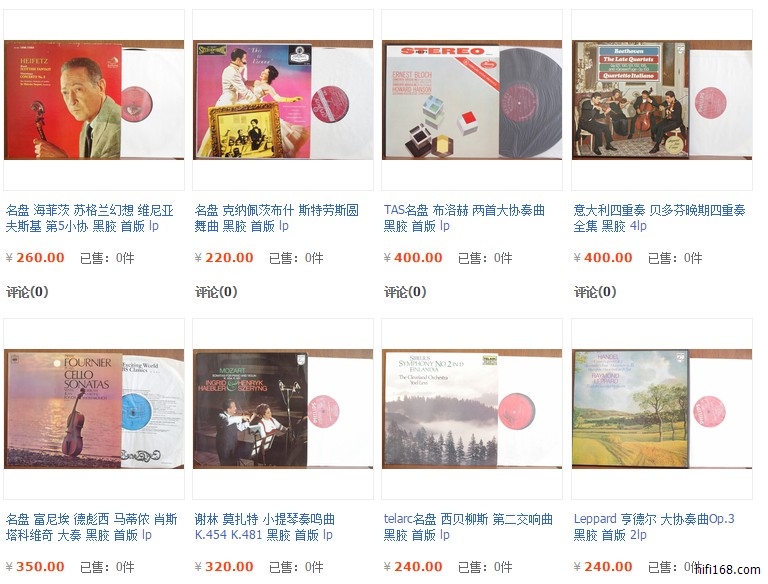Open the Handel Leppard album thumbnail

(662, 409)
